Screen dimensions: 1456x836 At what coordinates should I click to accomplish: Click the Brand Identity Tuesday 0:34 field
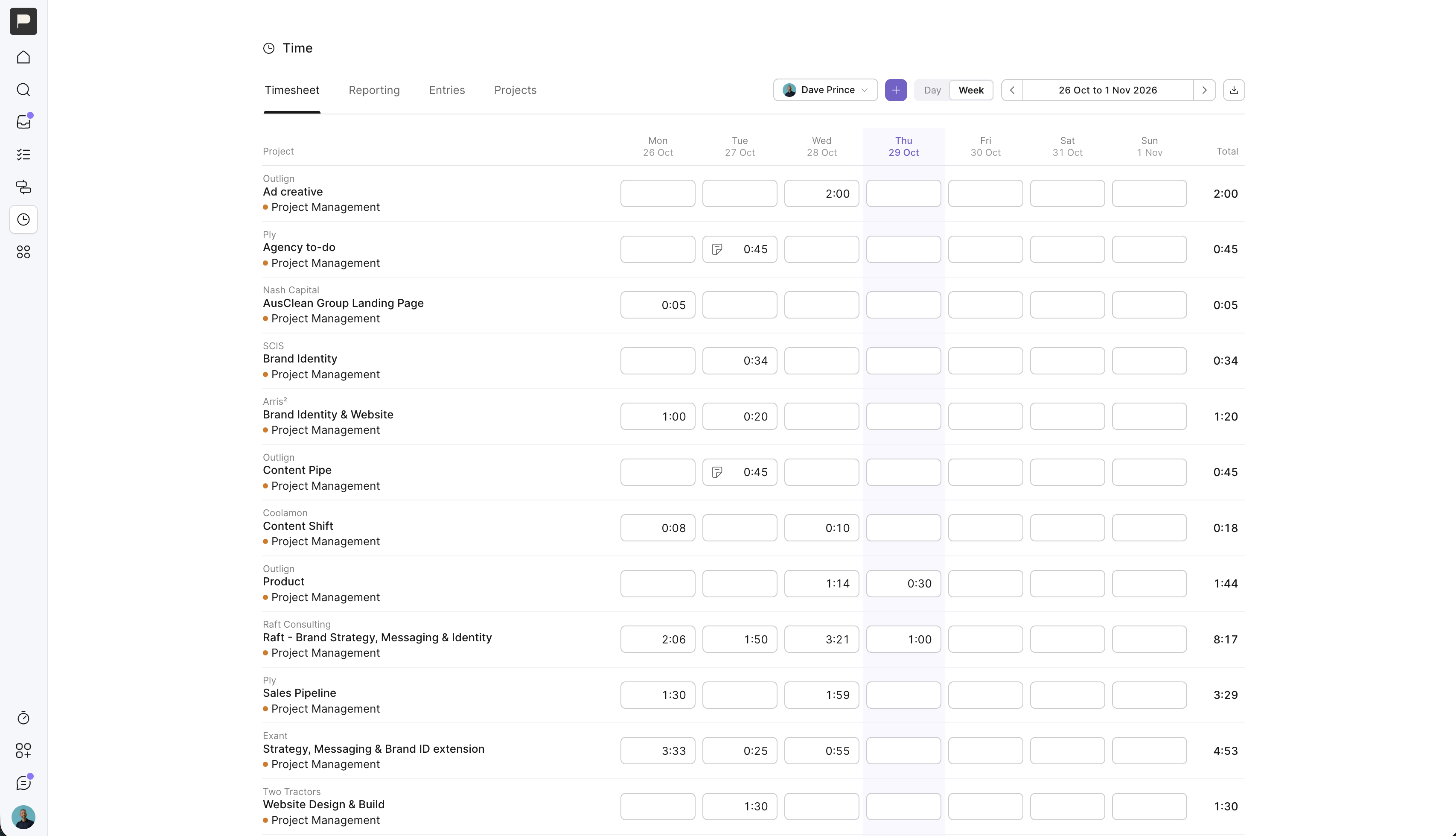[740, 361]
